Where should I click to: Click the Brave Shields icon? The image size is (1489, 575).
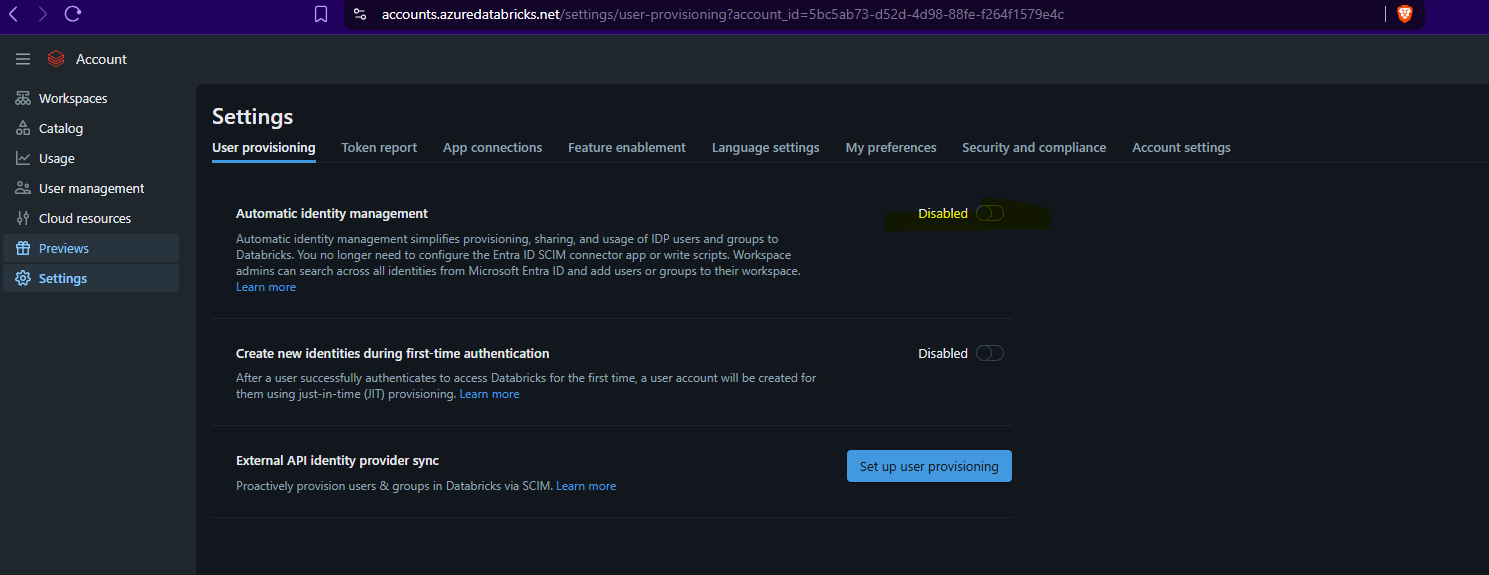(x=1404, y=14)
